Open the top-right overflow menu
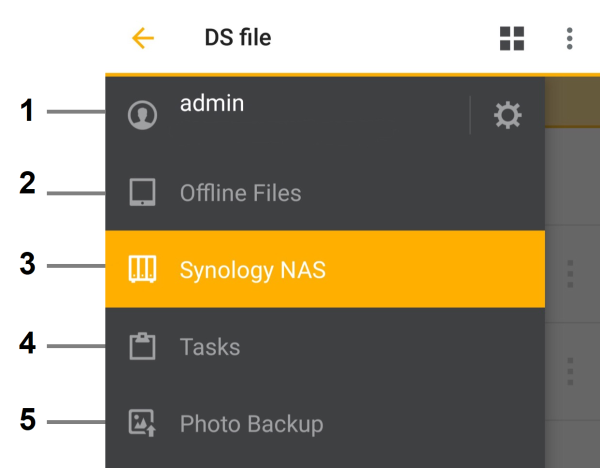The height and width of the screenshot is (468, 600). coord(569,38)
